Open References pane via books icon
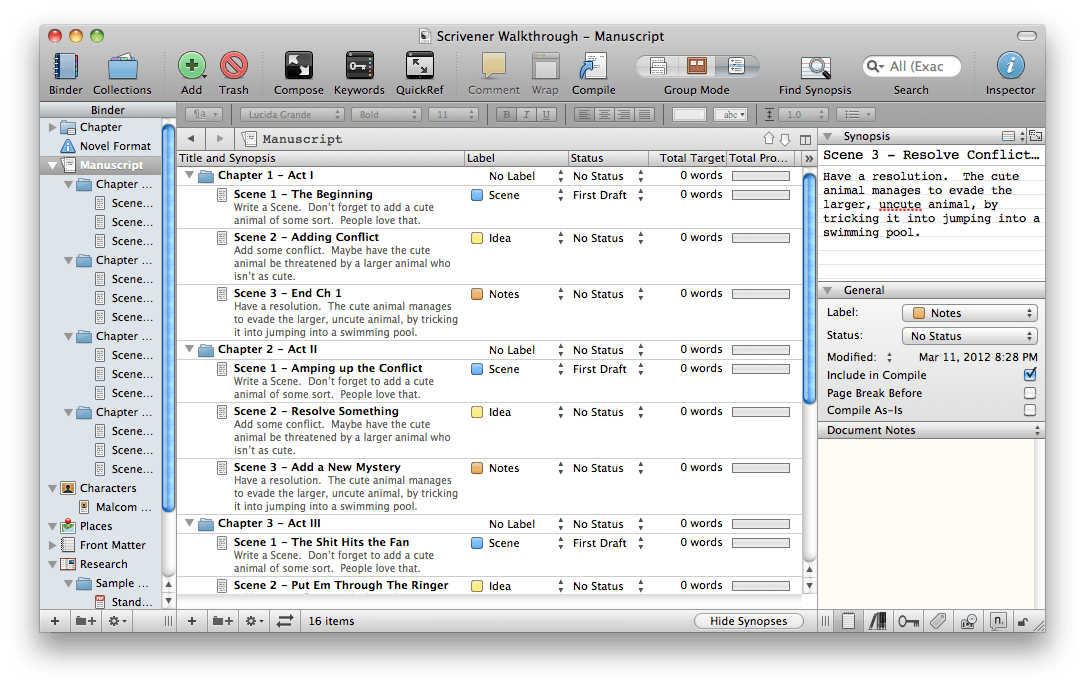 877,621
